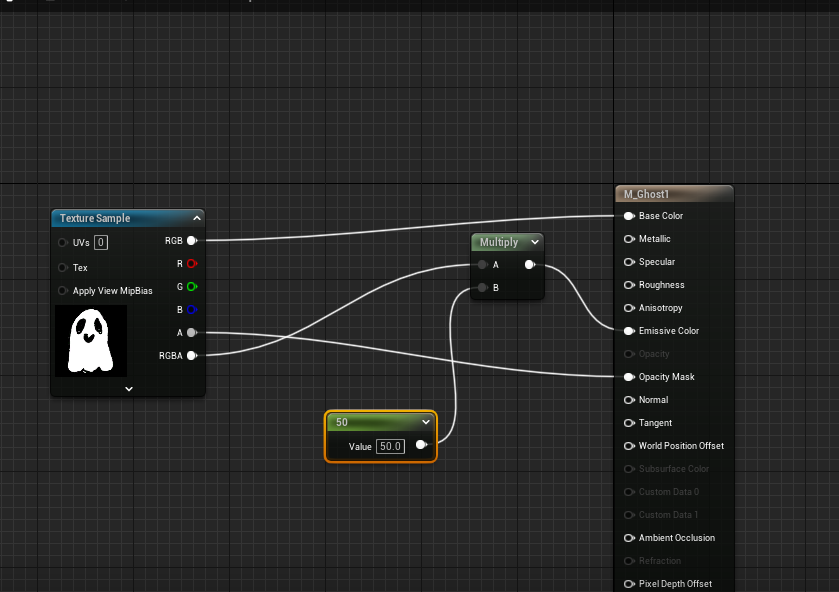
Task: Click the Emissive Color input pin
Action: pos(629,331)
